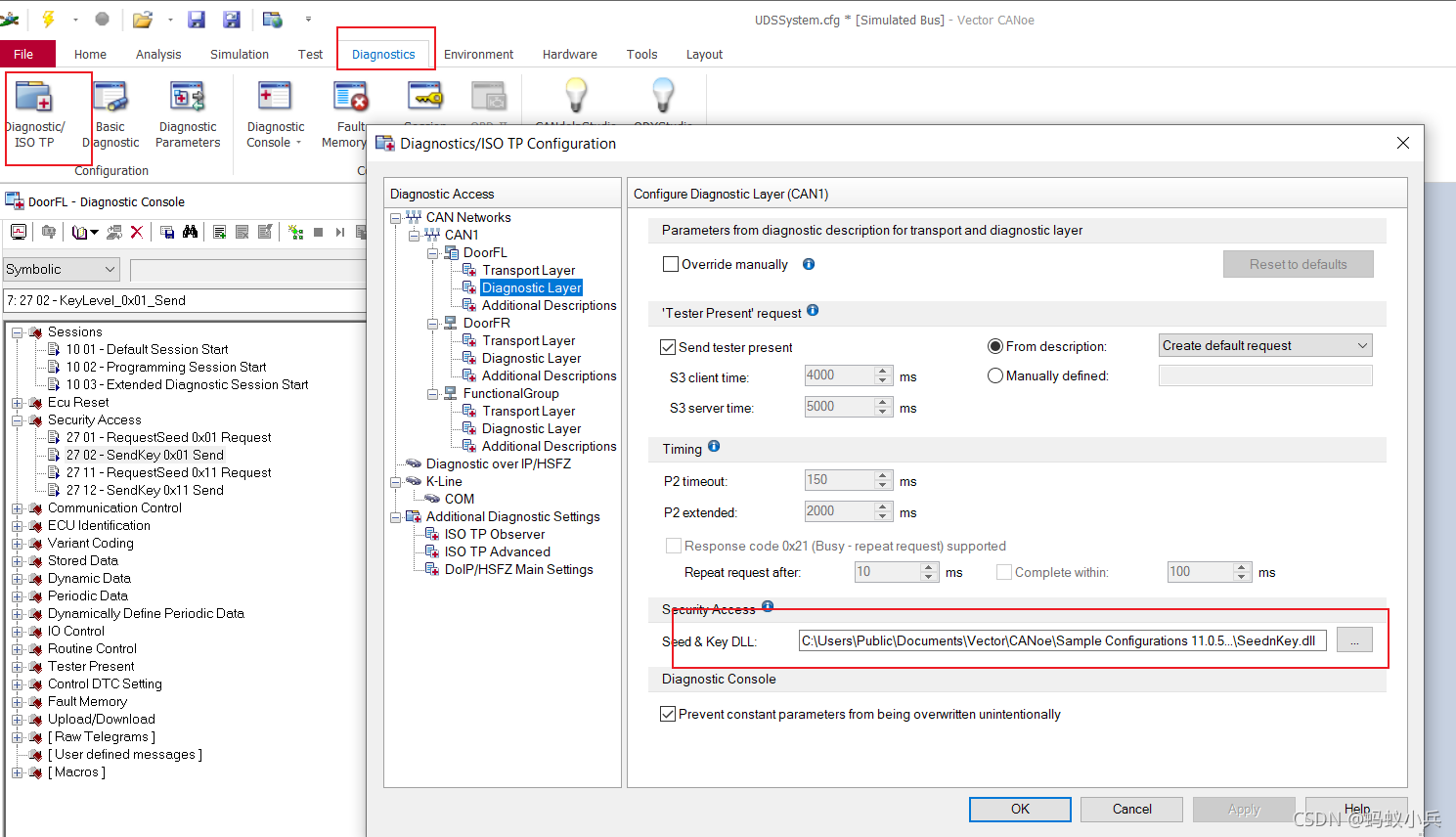Expand the Ecu Reset tree node
The height and width of the screenshot is (837, 1456).
tap(18, 403)
